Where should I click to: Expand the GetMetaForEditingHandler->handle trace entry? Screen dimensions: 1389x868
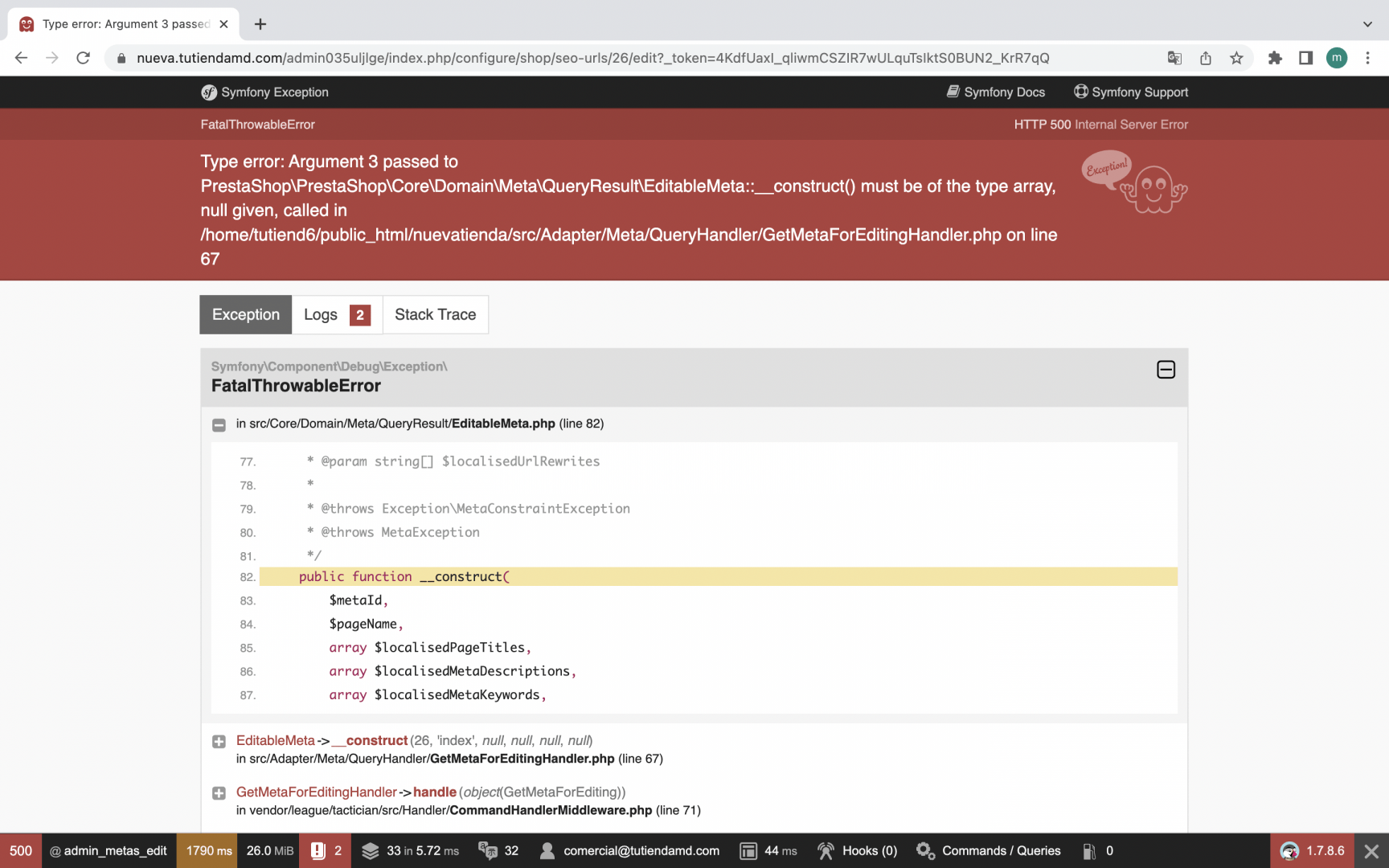(x=219, y=793)
